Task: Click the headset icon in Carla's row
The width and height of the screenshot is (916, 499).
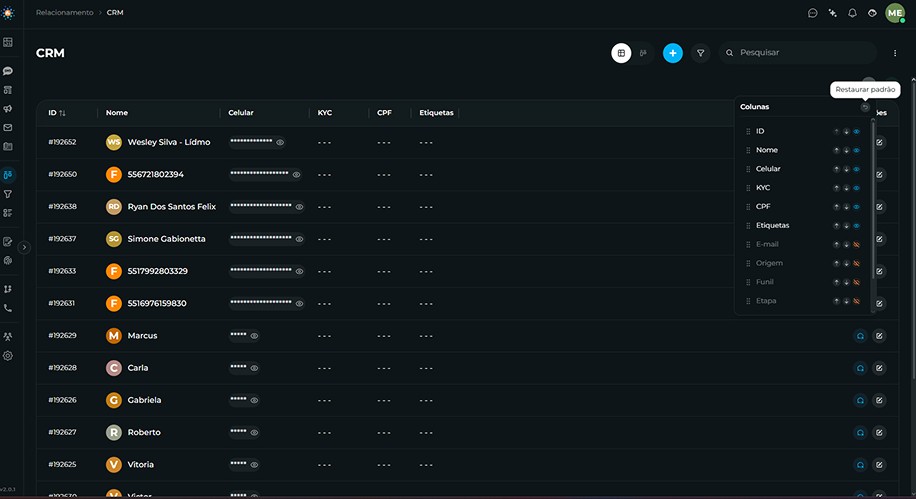Action: coord(860,368)
